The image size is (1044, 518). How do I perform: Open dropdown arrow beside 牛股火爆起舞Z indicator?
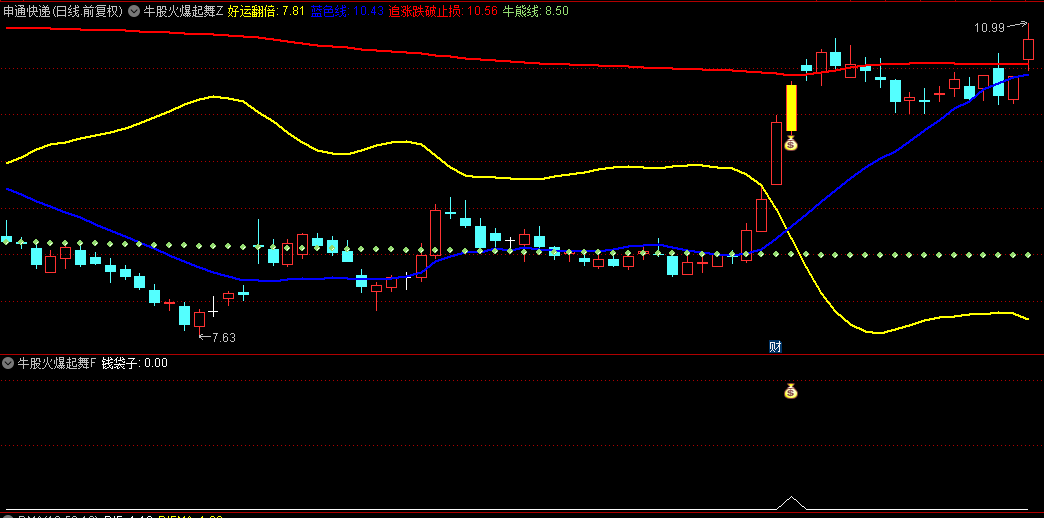134,11
